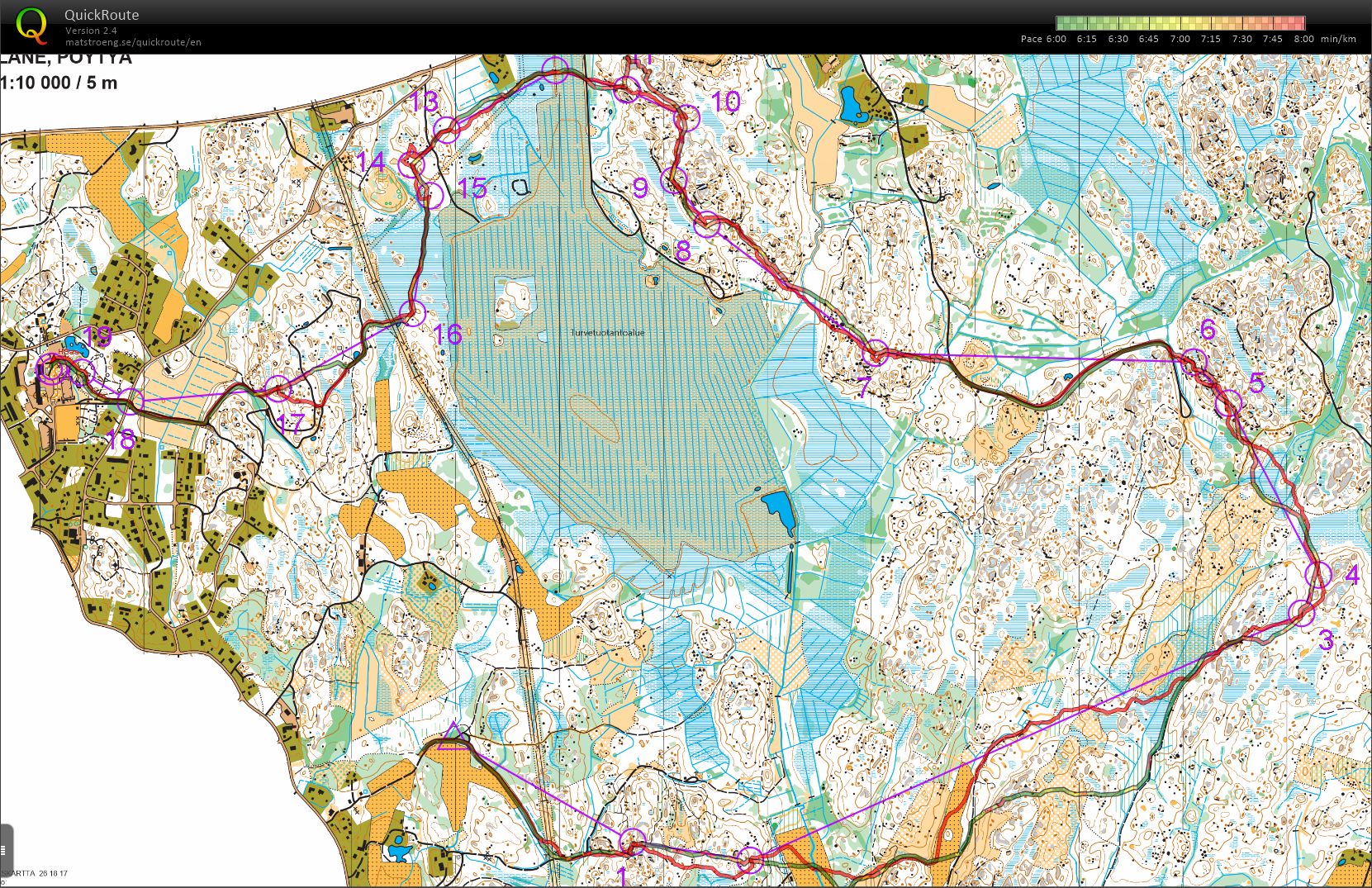Open the matstroeng.se/quickroute/en link
Screen dimensions: 1372x888
tap(133, 42)
